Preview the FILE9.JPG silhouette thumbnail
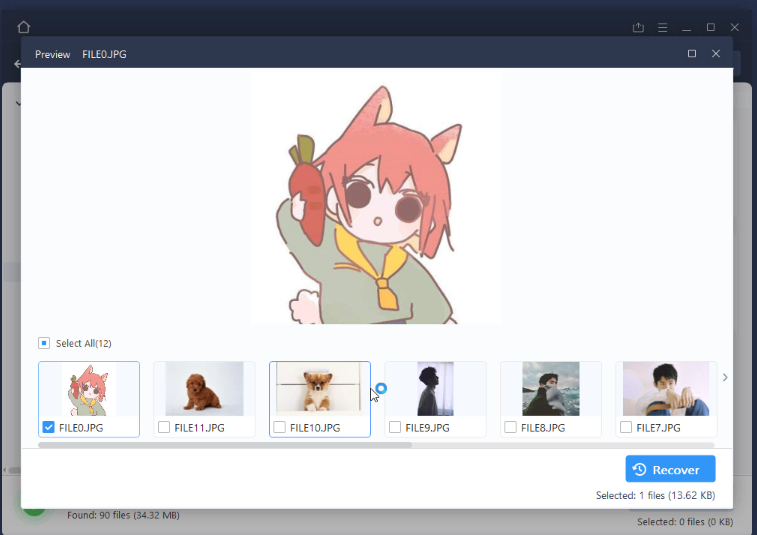The image size is (757, 535). (435, 389)
